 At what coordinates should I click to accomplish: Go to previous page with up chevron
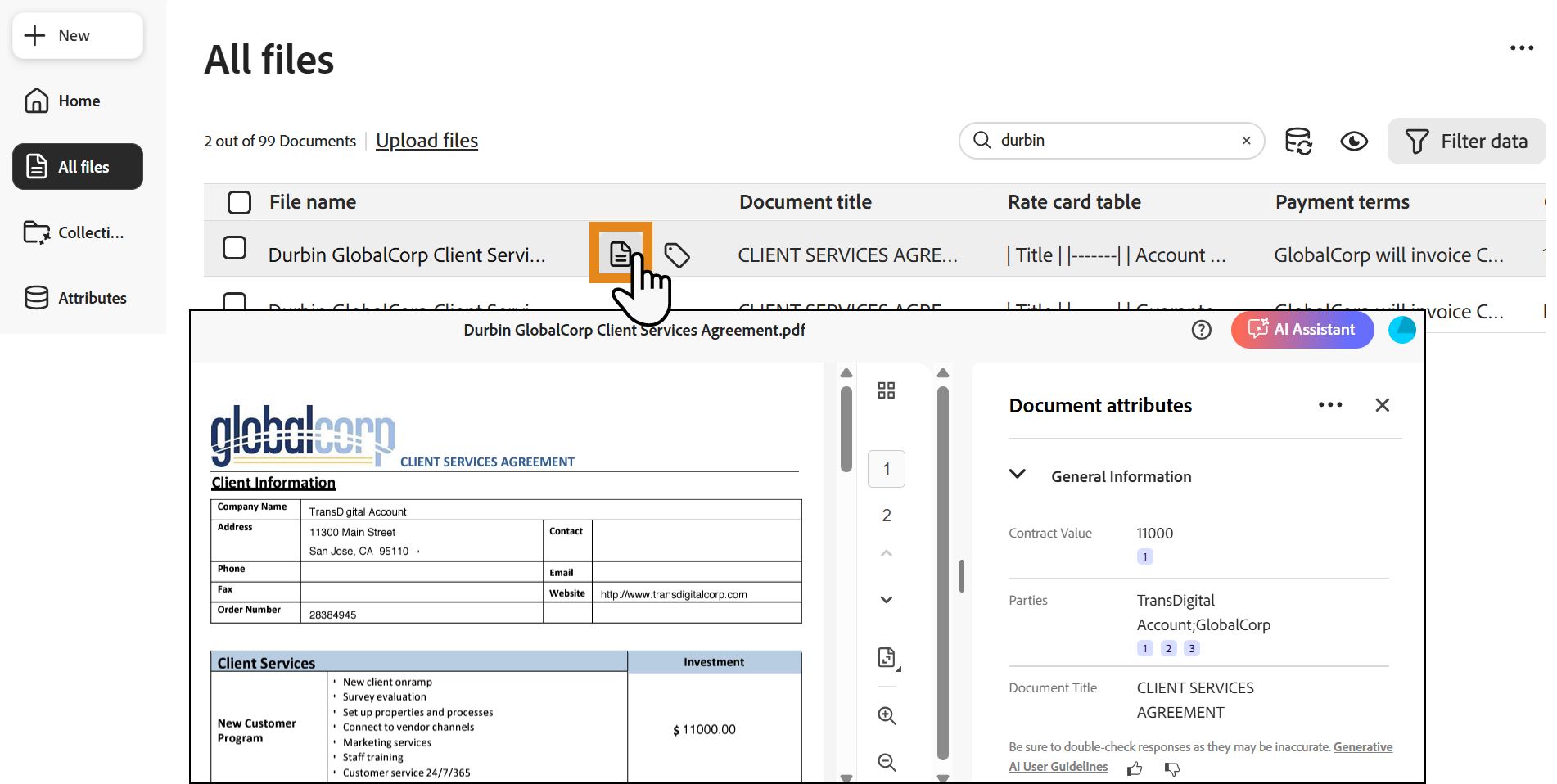pos(887,554)
